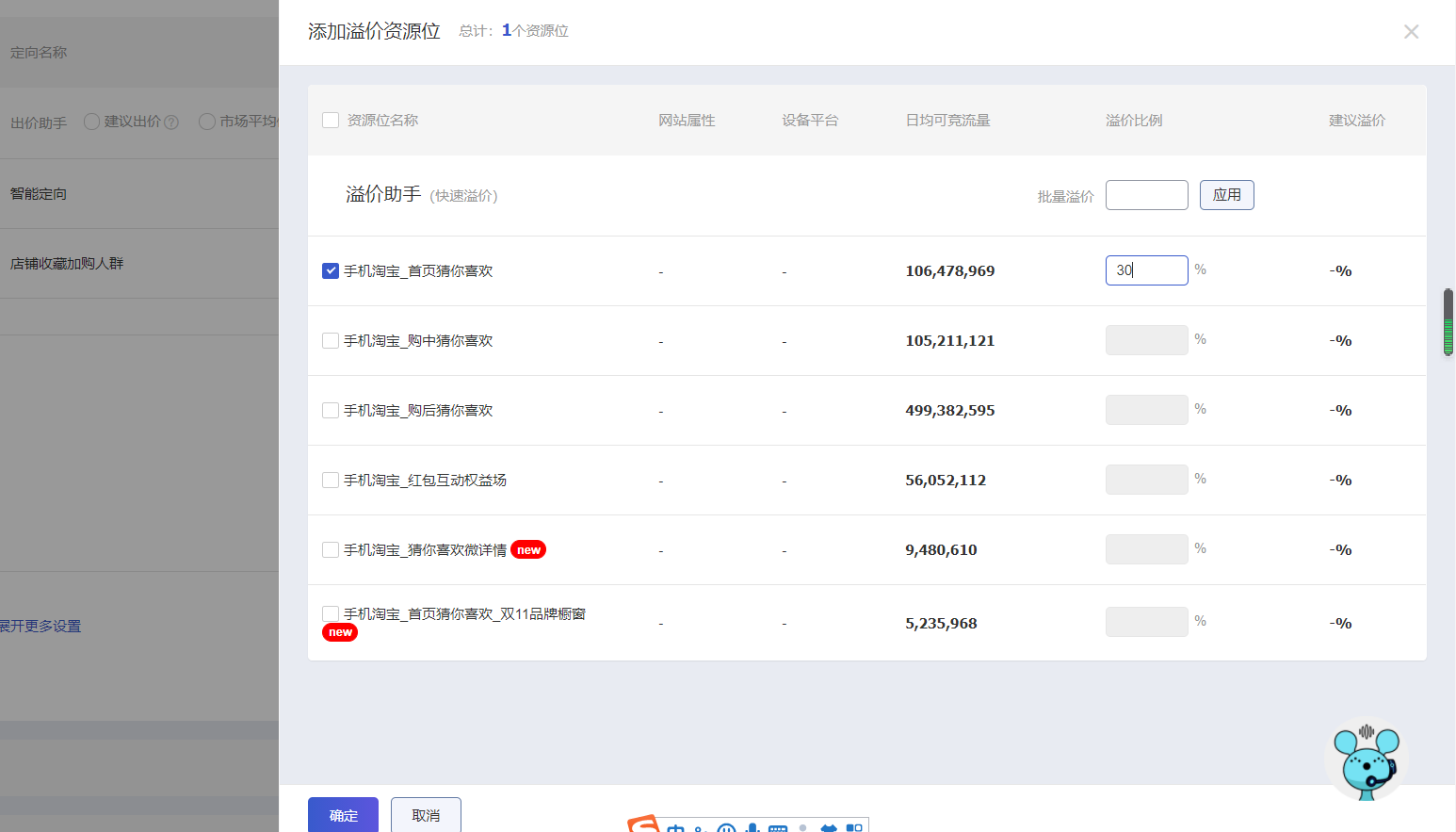
Task: Check the 手机淘宝_购后猜你喜欢 checkbox
Action: 331,411
